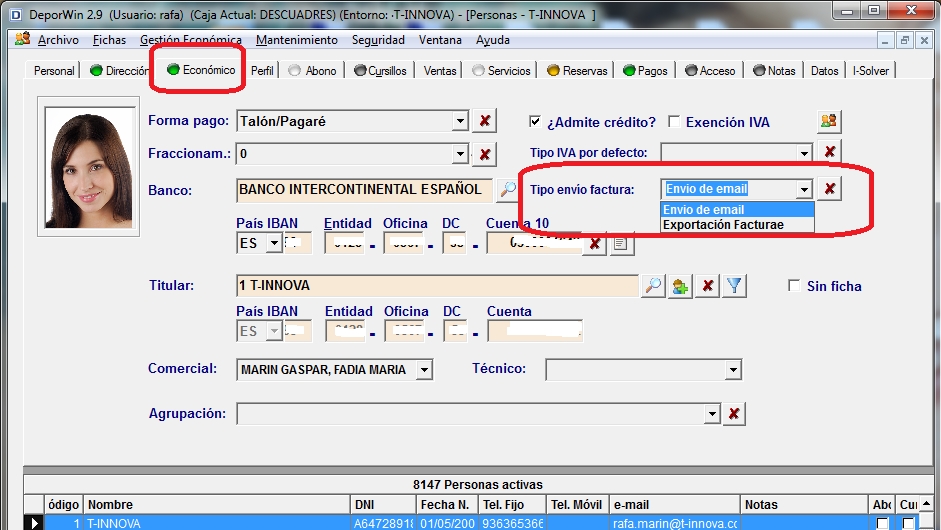Click the person's photo thumbnail
The height and width of the screenshot is (530, 941).
coord(89,167)
